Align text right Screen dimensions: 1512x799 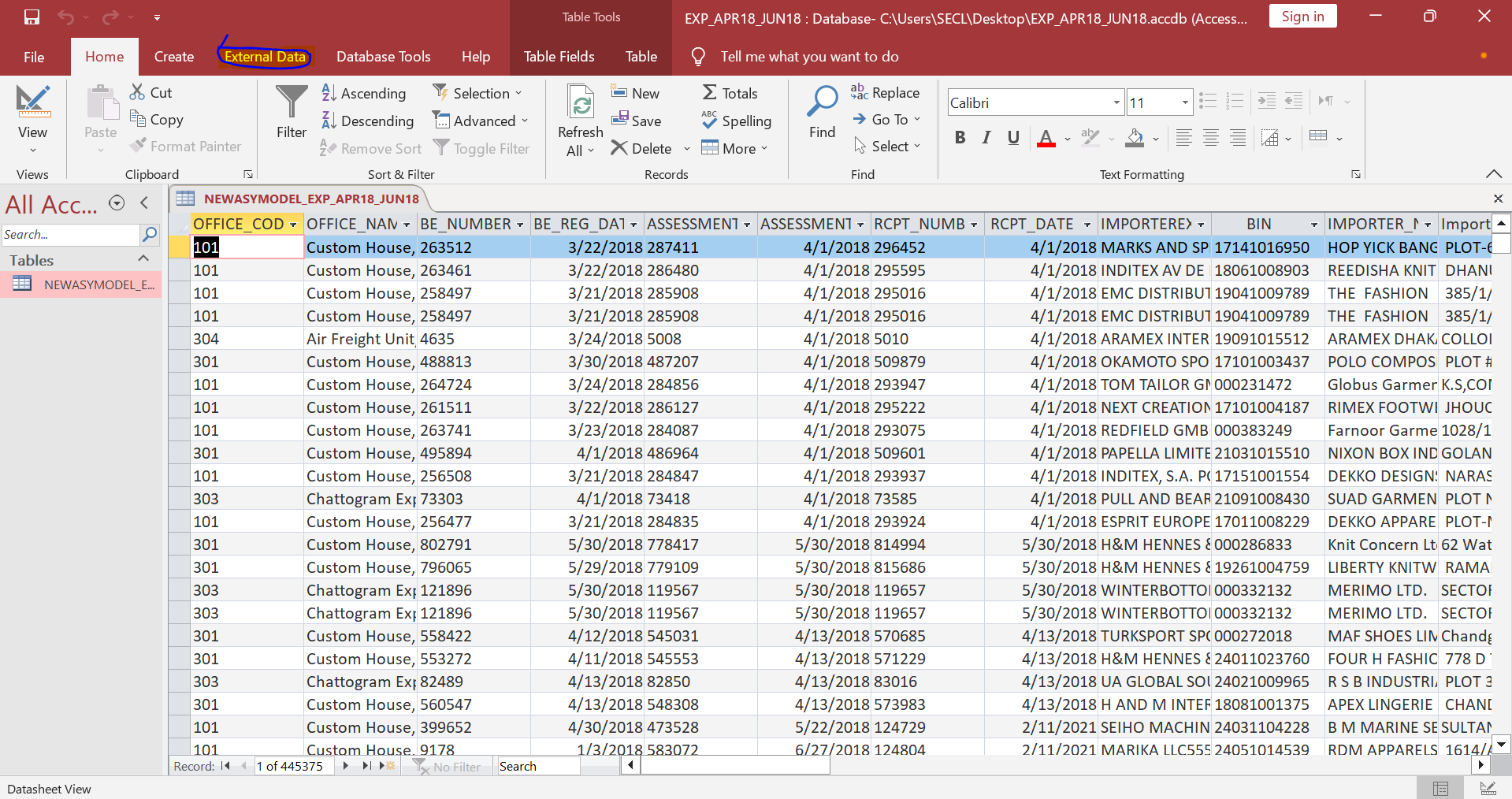click(1238, 138)
